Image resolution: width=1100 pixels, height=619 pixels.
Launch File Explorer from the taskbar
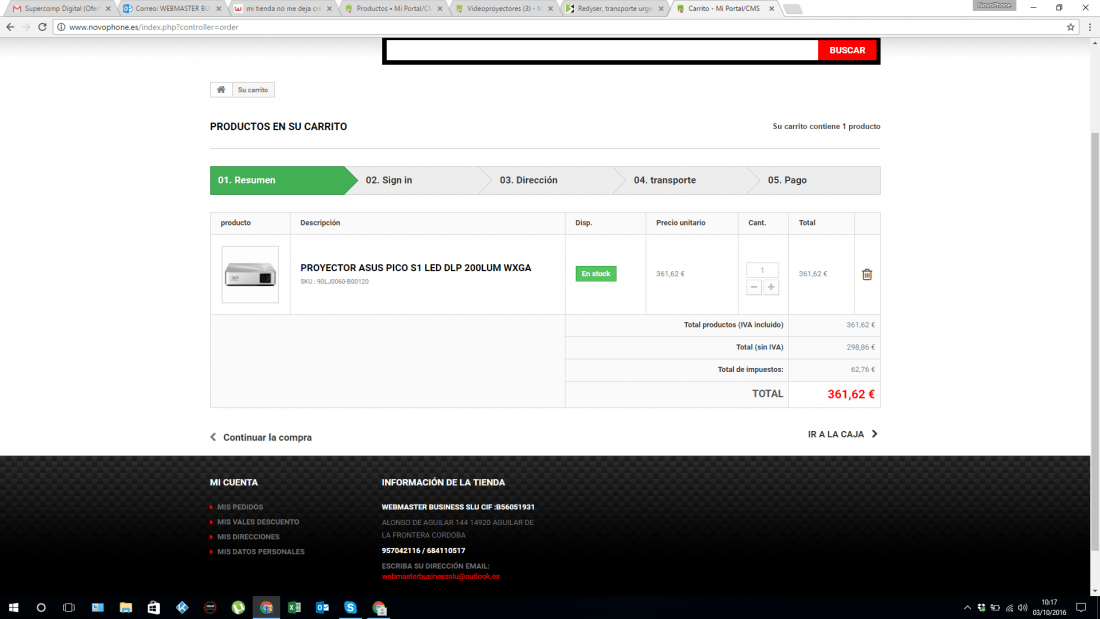pyautogui.click(x=126, y=608)
